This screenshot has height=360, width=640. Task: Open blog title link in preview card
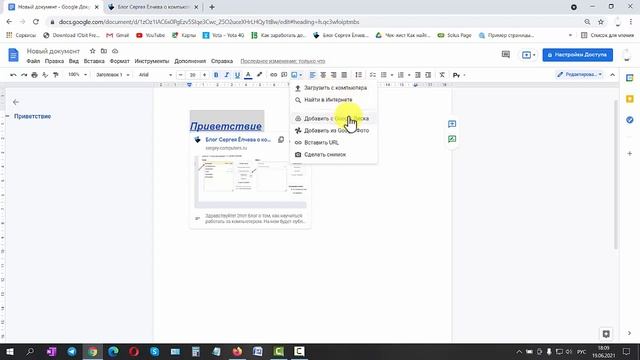tap(238, 140)
